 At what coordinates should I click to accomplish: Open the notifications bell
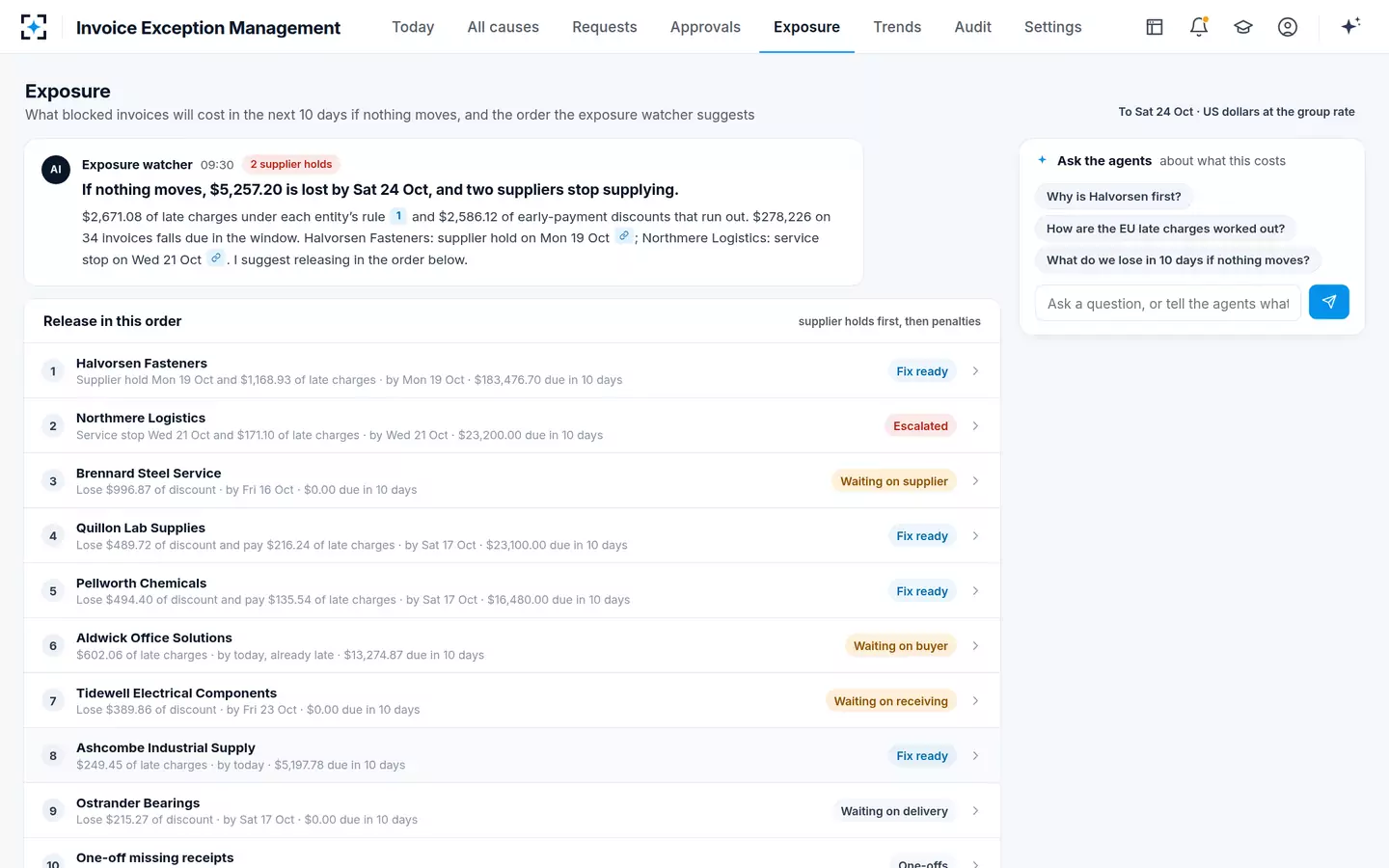pyautogui.click(x=1199, y=27)
